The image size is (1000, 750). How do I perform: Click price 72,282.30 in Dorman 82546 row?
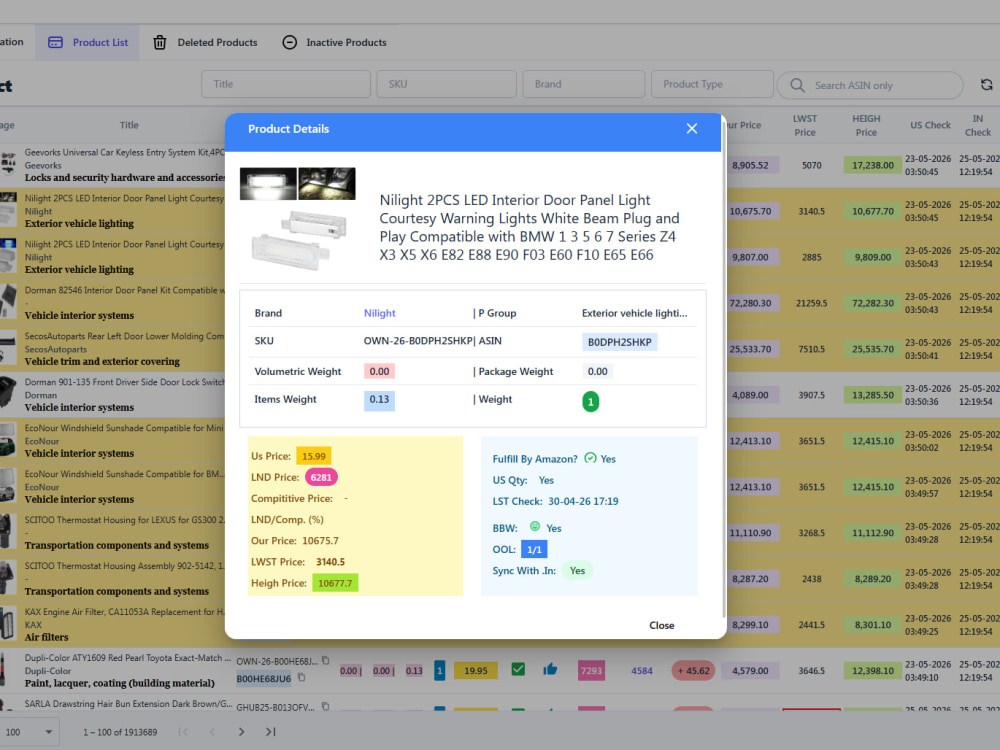click(x=872, y=303)
